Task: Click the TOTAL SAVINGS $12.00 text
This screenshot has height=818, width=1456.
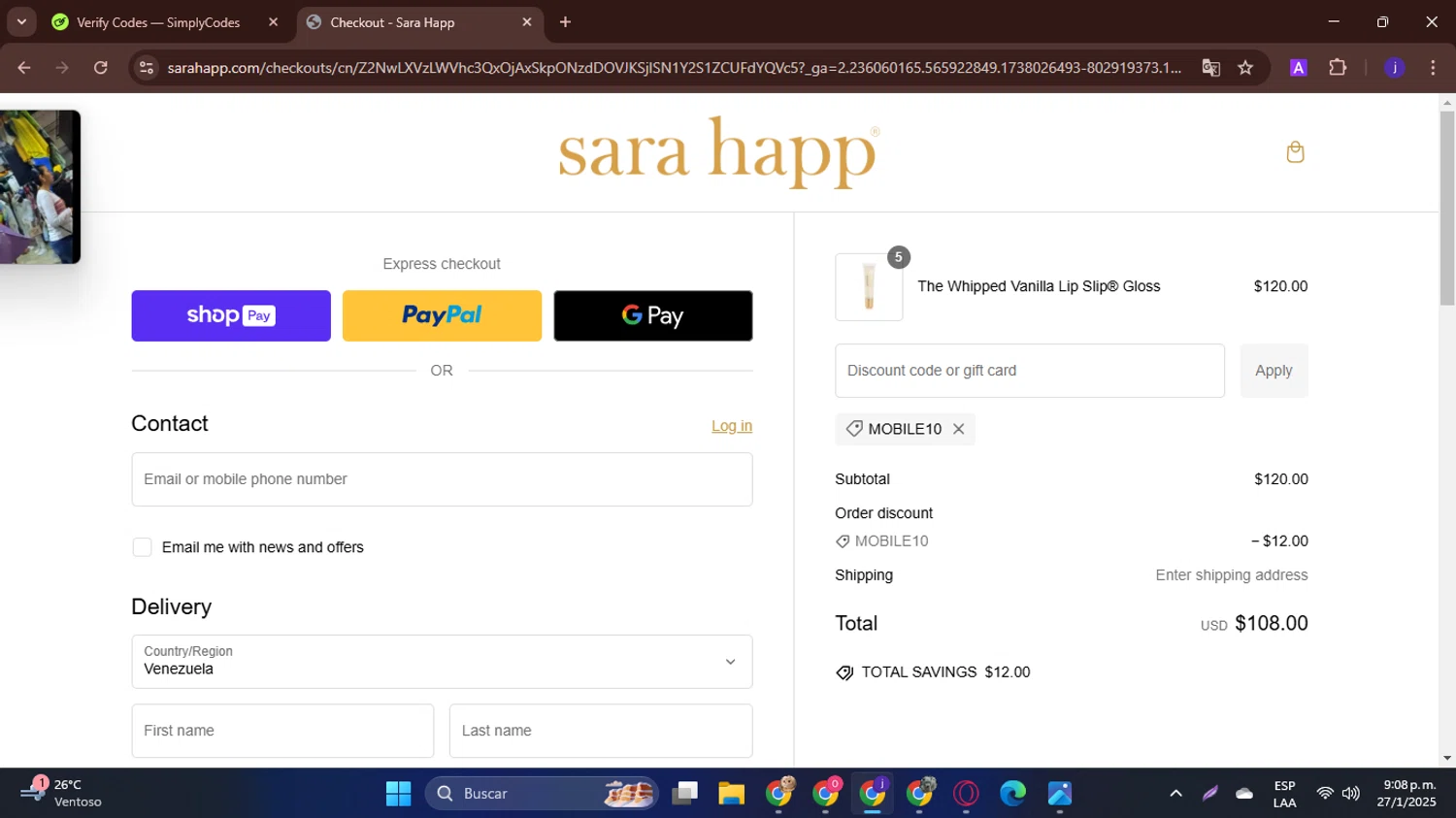Action: [945, 672]
